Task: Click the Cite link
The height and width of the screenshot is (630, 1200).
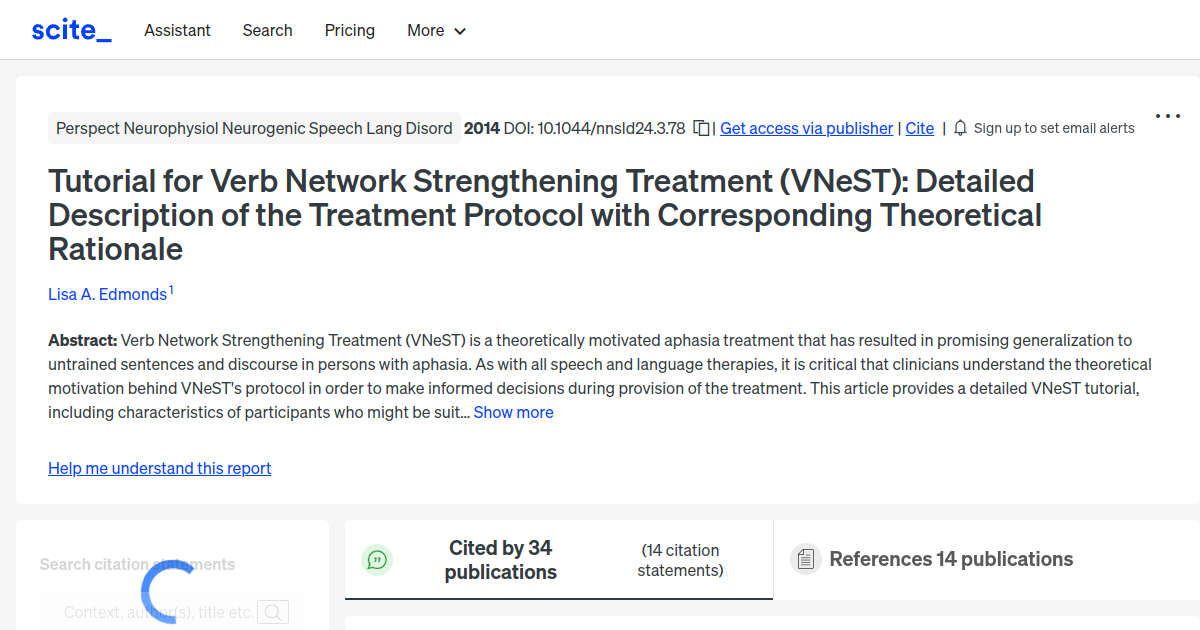Action: (x=919, y=128)
